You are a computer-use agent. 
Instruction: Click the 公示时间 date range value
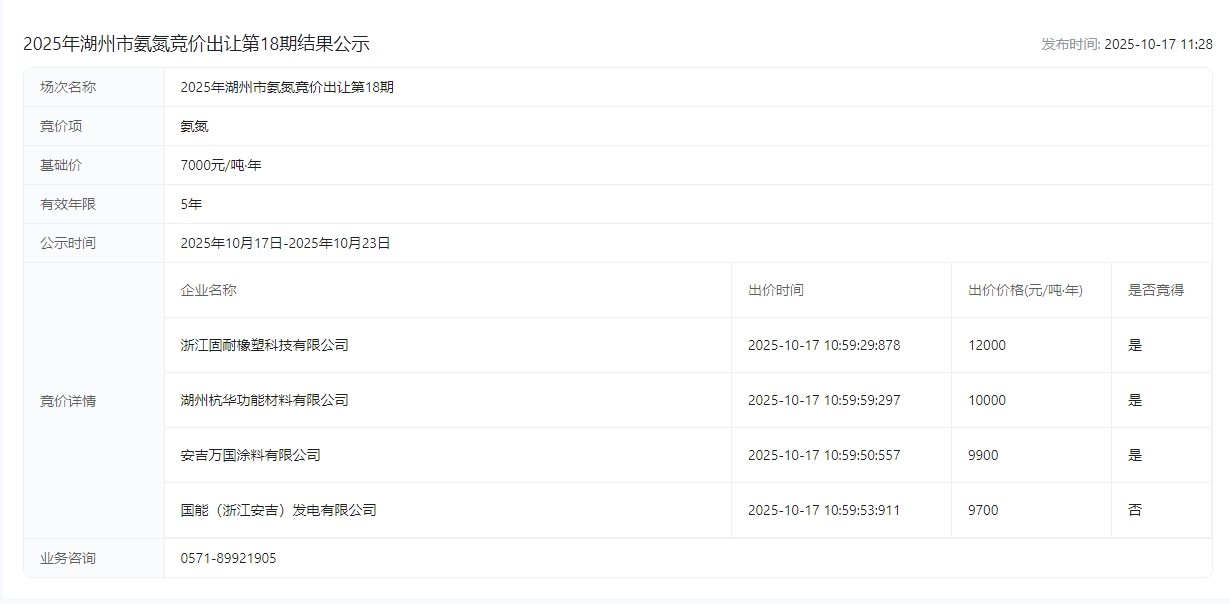click(285, 243)
